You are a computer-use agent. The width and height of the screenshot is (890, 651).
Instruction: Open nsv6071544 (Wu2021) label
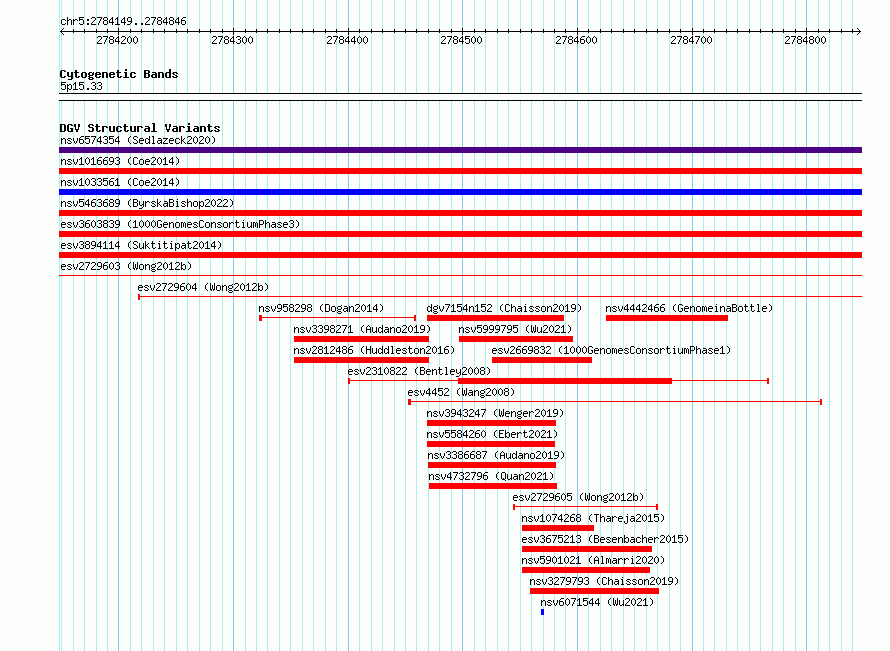pyautogui.click(x=597, y=602)
